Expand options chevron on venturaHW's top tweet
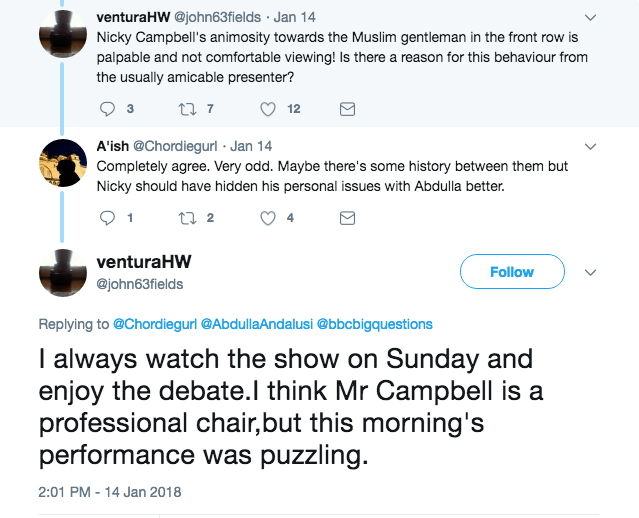The image size is (639, 518). pos(590,17)
